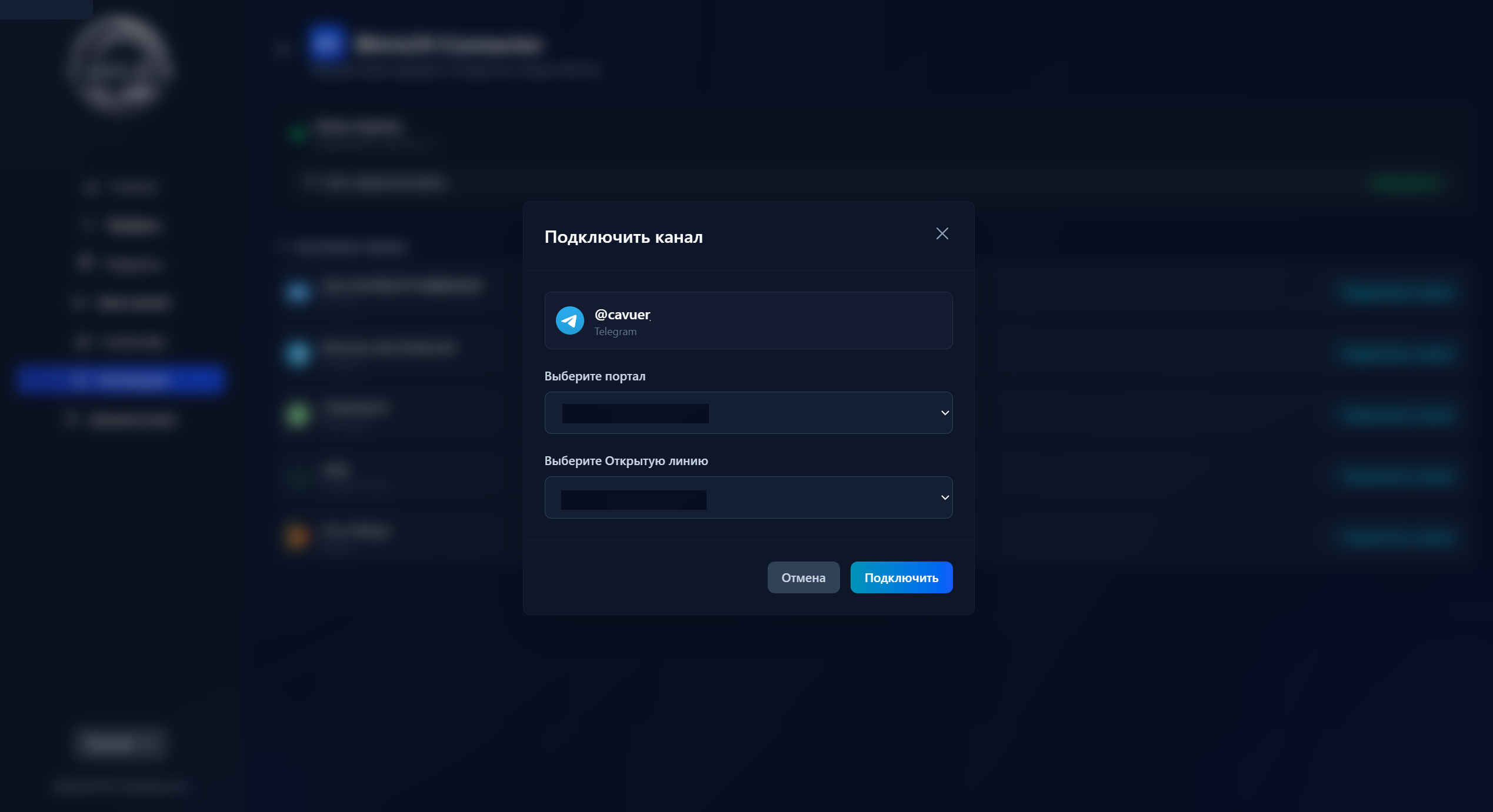
Task: Click the Выберите портал label
Action: click(x=594, y=376)
